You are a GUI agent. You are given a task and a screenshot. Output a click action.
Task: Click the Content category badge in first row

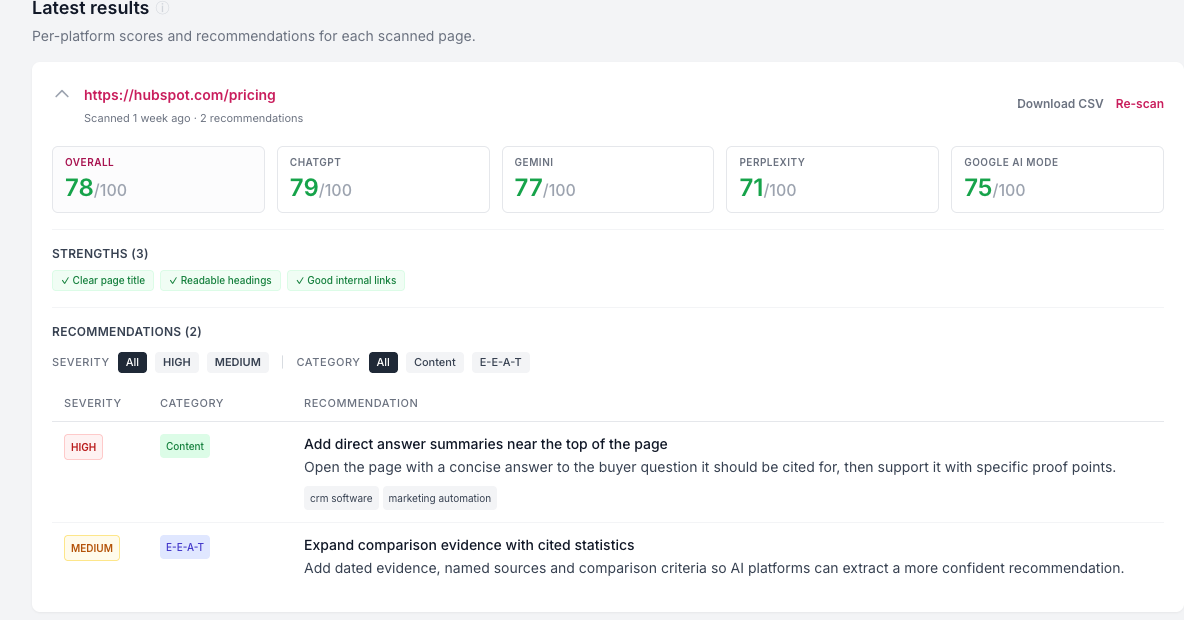tap(185, 446)
